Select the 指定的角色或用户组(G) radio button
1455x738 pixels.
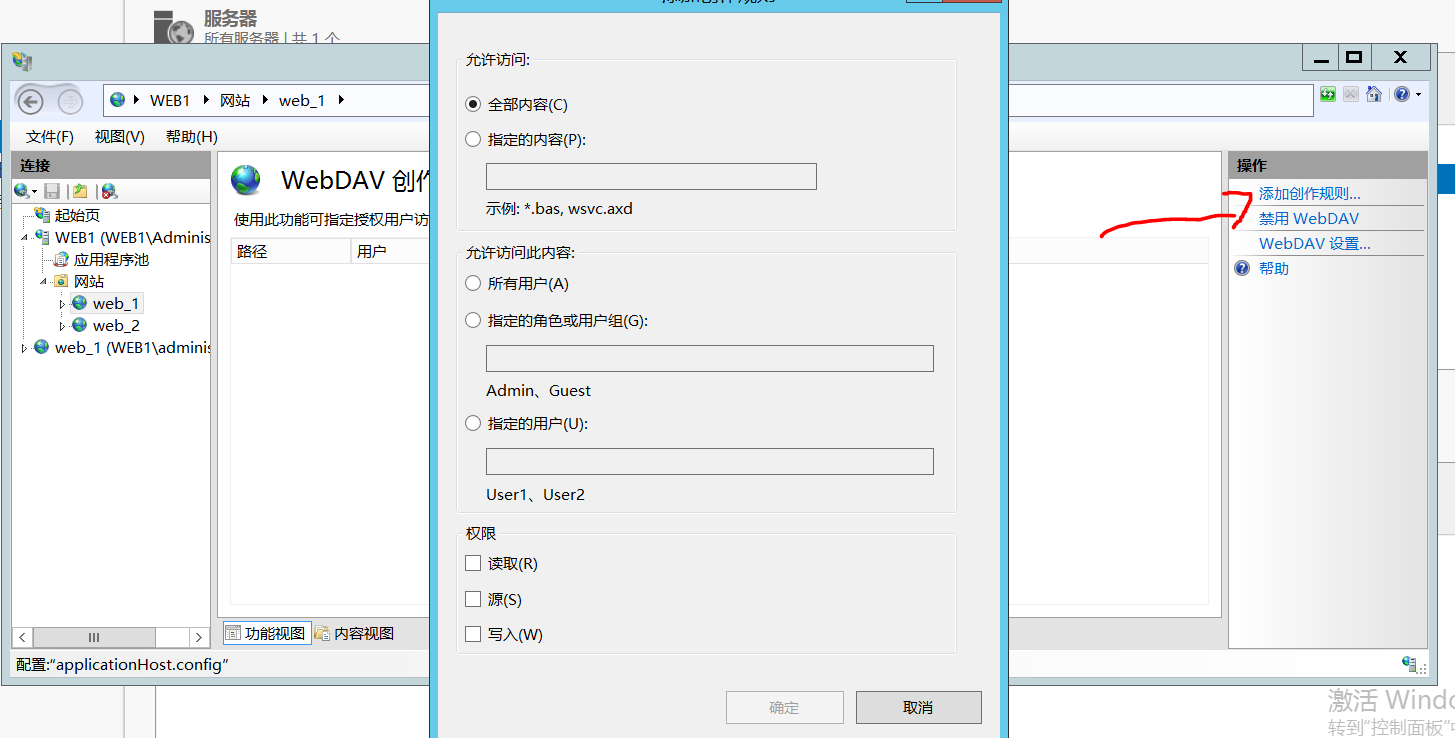[473, 321]
